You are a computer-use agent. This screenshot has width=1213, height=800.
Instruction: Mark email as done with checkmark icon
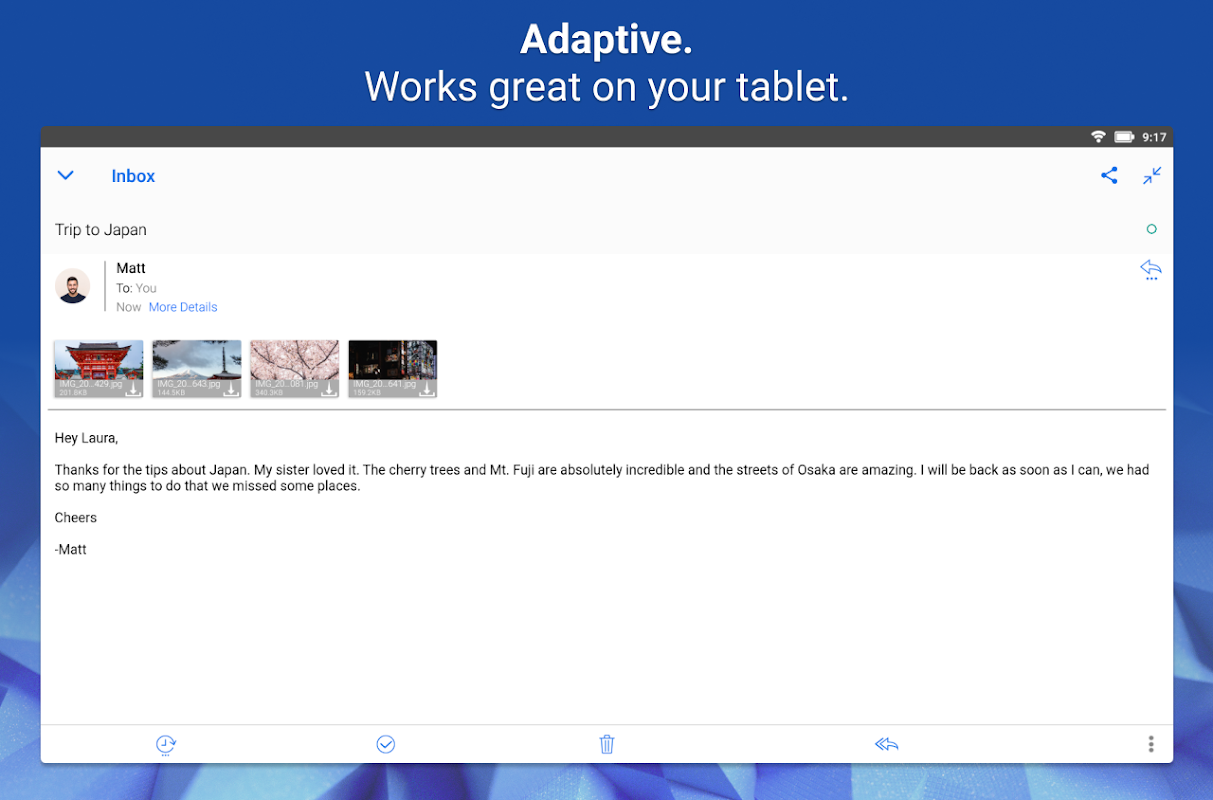(x=386, y=744)
